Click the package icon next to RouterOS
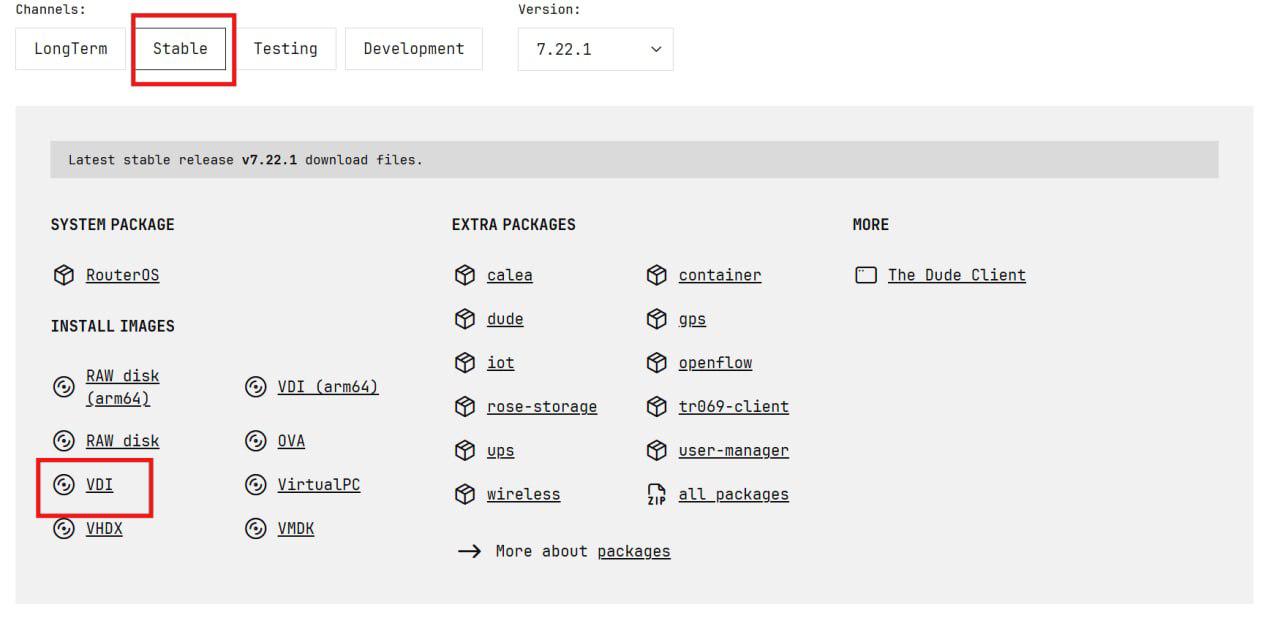Viewport: 1280px width, 623px height. click(x=64, y=275)
